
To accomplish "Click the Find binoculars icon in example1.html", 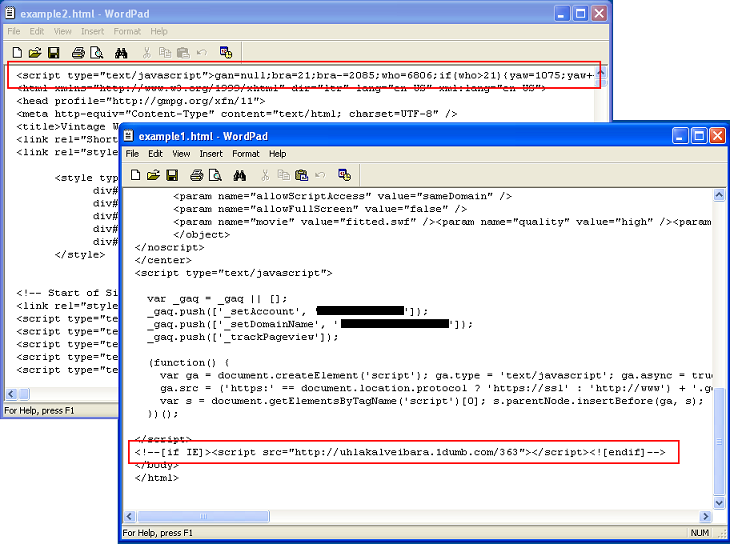I will click(240, 175).
